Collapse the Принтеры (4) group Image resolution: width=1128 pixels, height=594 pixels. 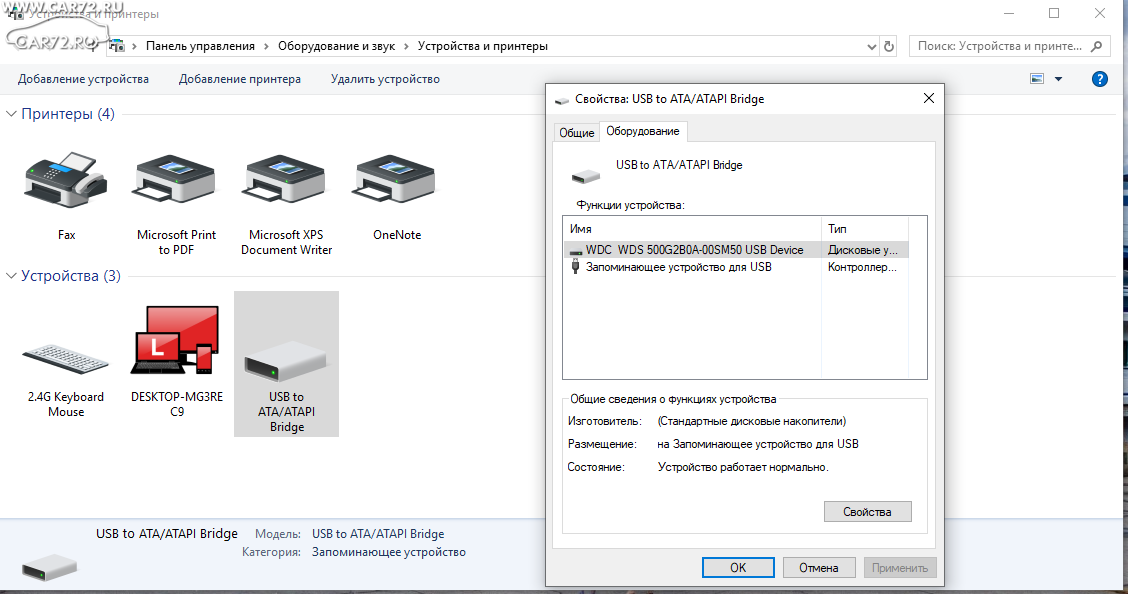point(12,114)
